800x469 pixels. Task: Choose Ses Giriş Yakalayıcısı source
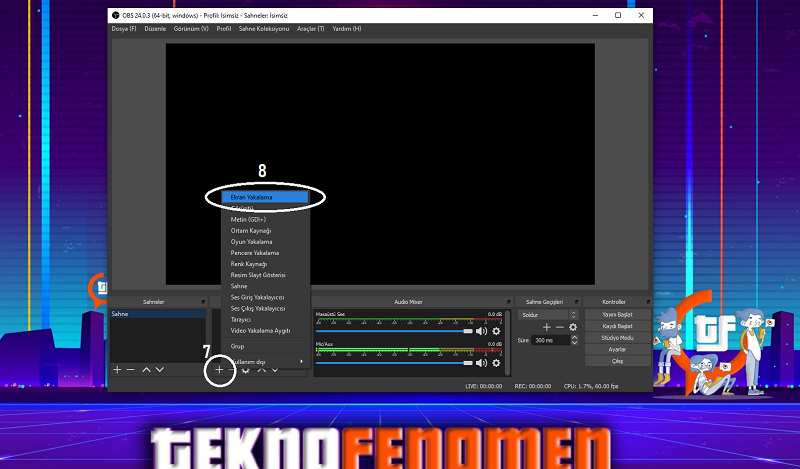pyautogui.click(x=265, y=297)
